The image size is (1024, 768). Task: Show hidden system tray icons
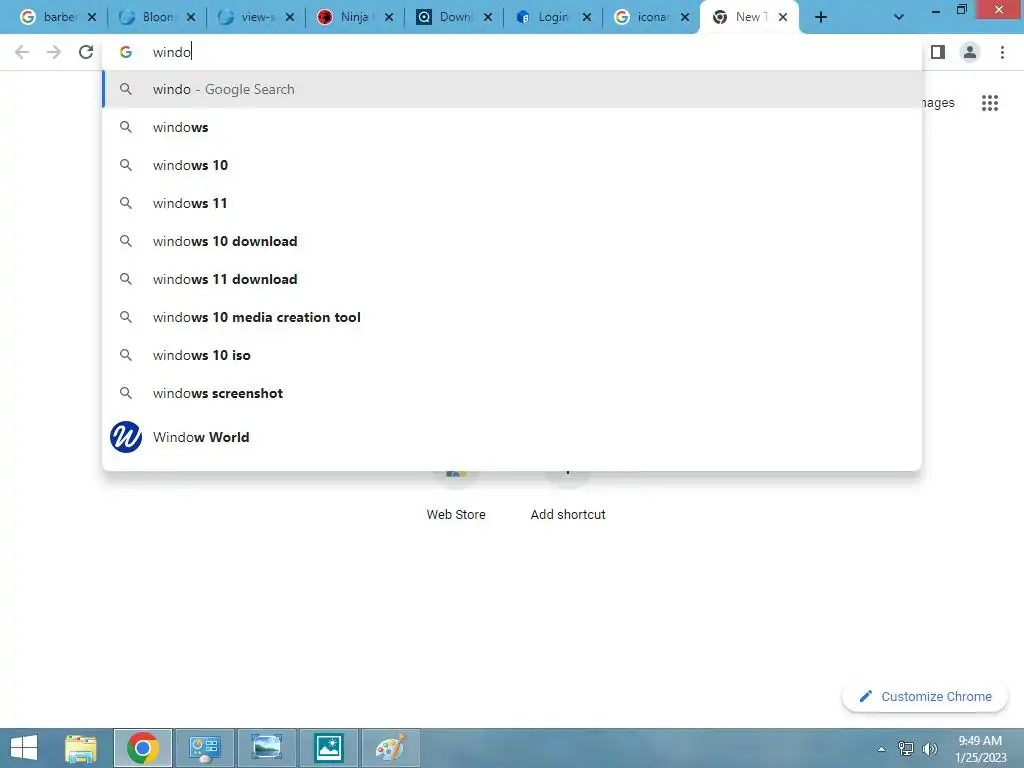881,749
